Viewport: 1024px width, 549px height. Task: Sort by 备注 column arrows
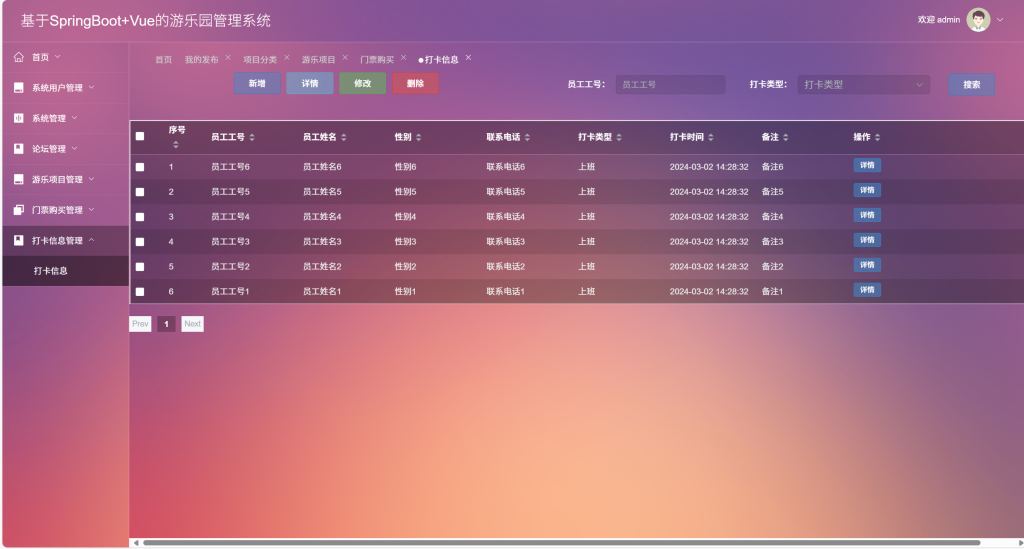(x=786, y=137)
